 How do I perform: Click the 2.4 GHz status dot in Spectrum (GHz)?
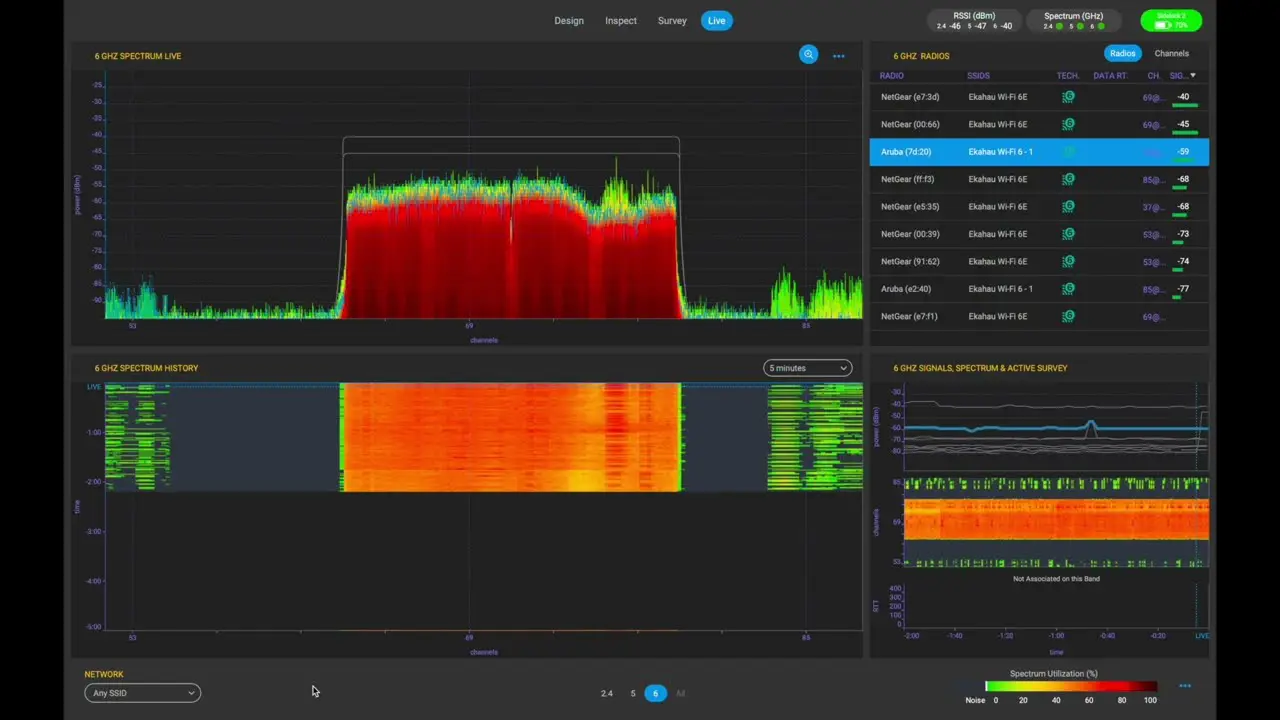coord(1060,26)
